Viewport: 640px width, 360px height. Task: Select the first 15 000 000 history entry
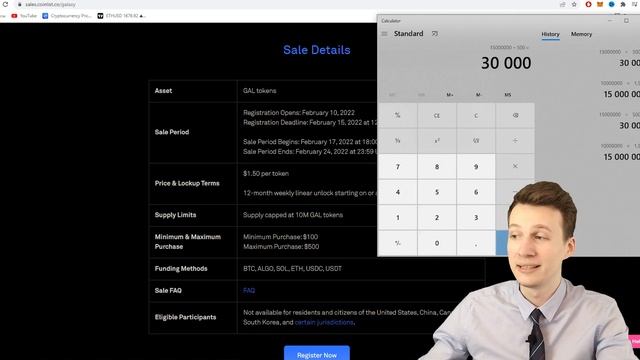[x=620, y=89]
